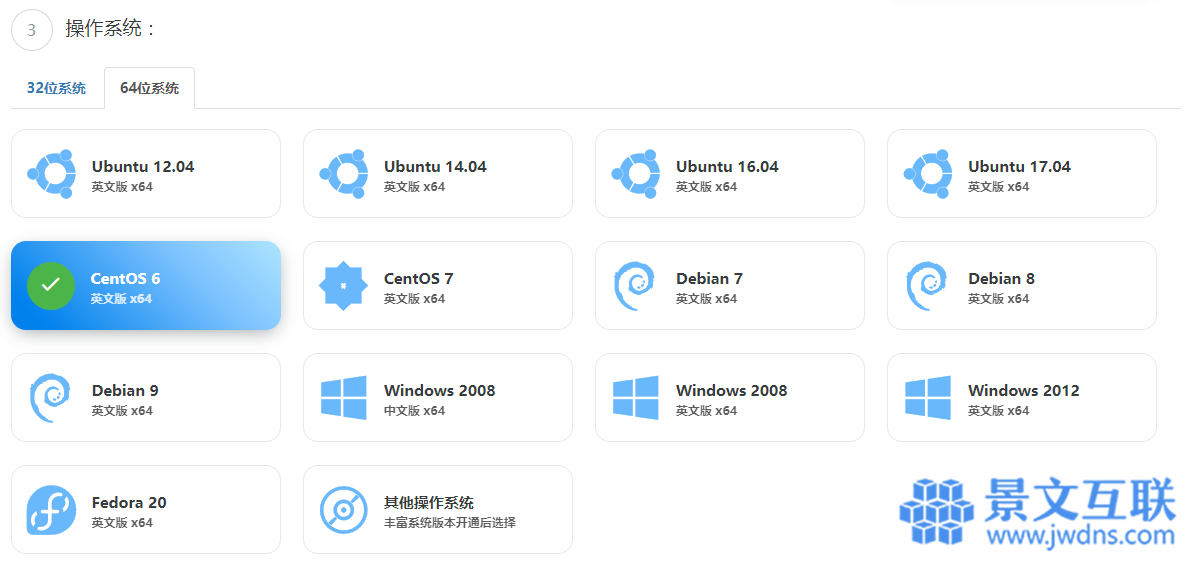Click the Ubuntu 16.04 logo icon
Viewport: 1193px width, 571px height.
[x=636, y=174]
